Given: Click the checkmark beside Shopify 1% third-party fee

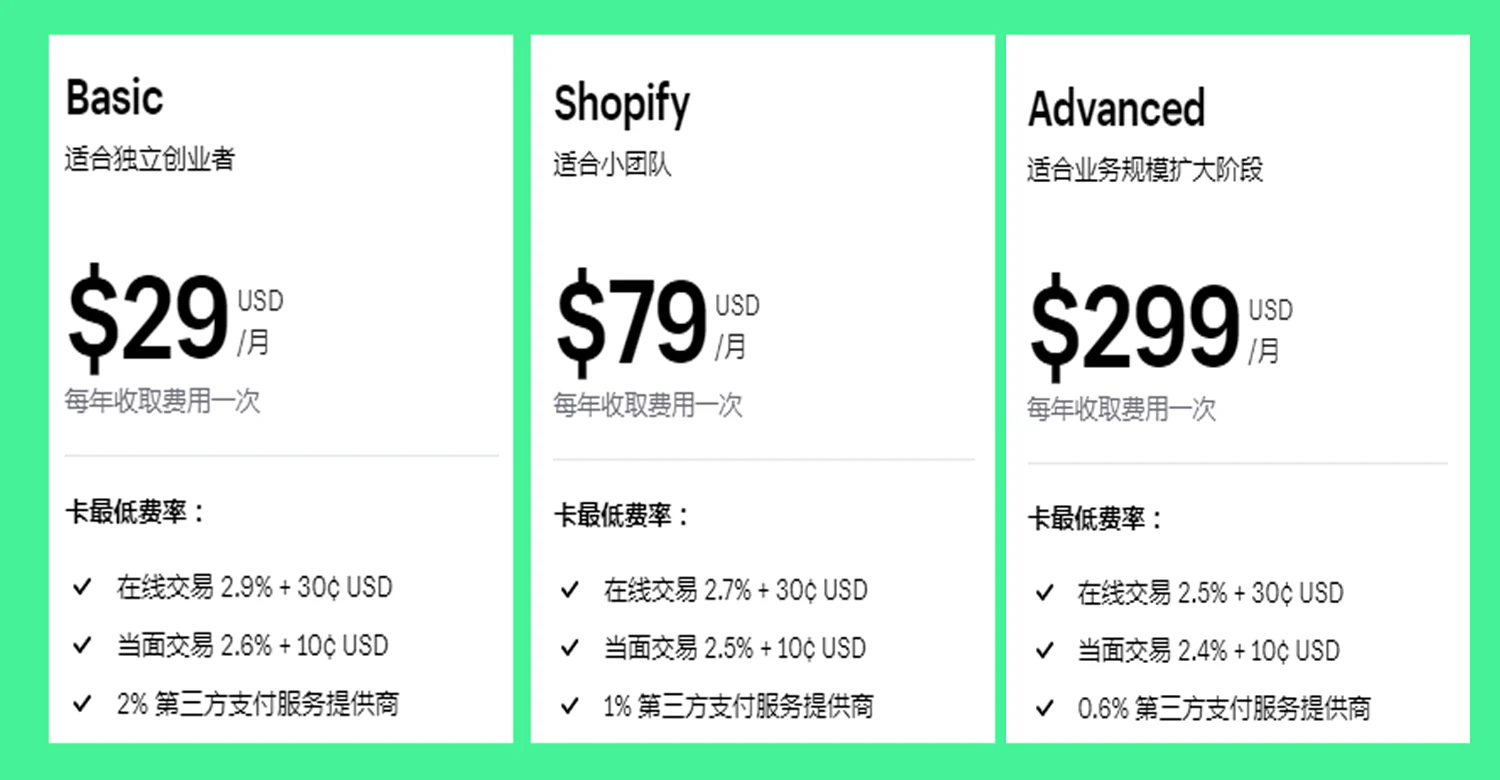Looking at the screenshot, I should click(x=570, y=707).
